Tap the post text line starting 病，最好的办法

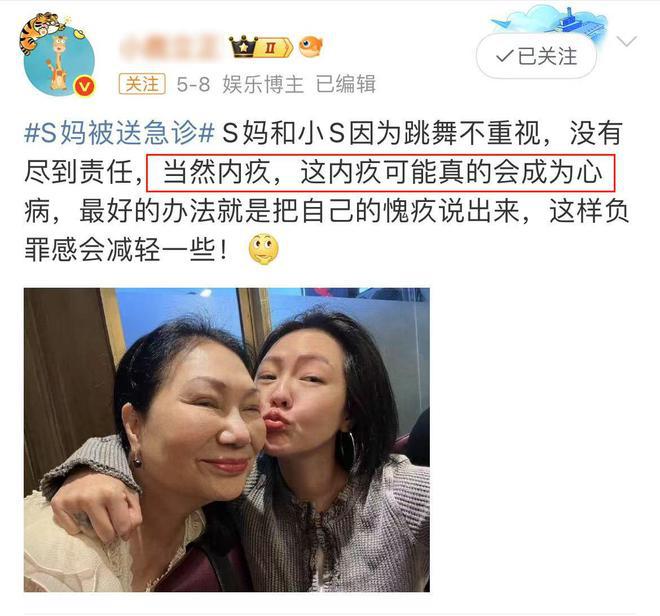(x=326, y=211)
